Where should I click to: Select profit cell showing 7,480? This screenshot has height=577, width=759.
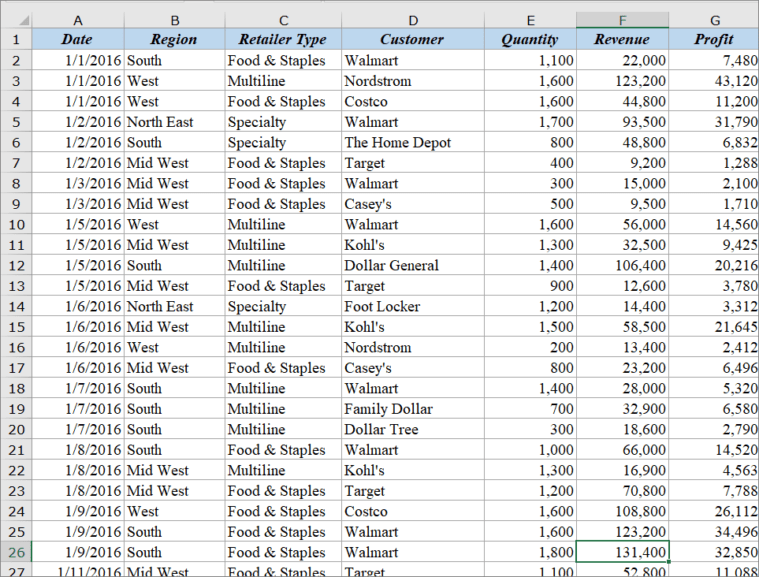pos(714,60)
